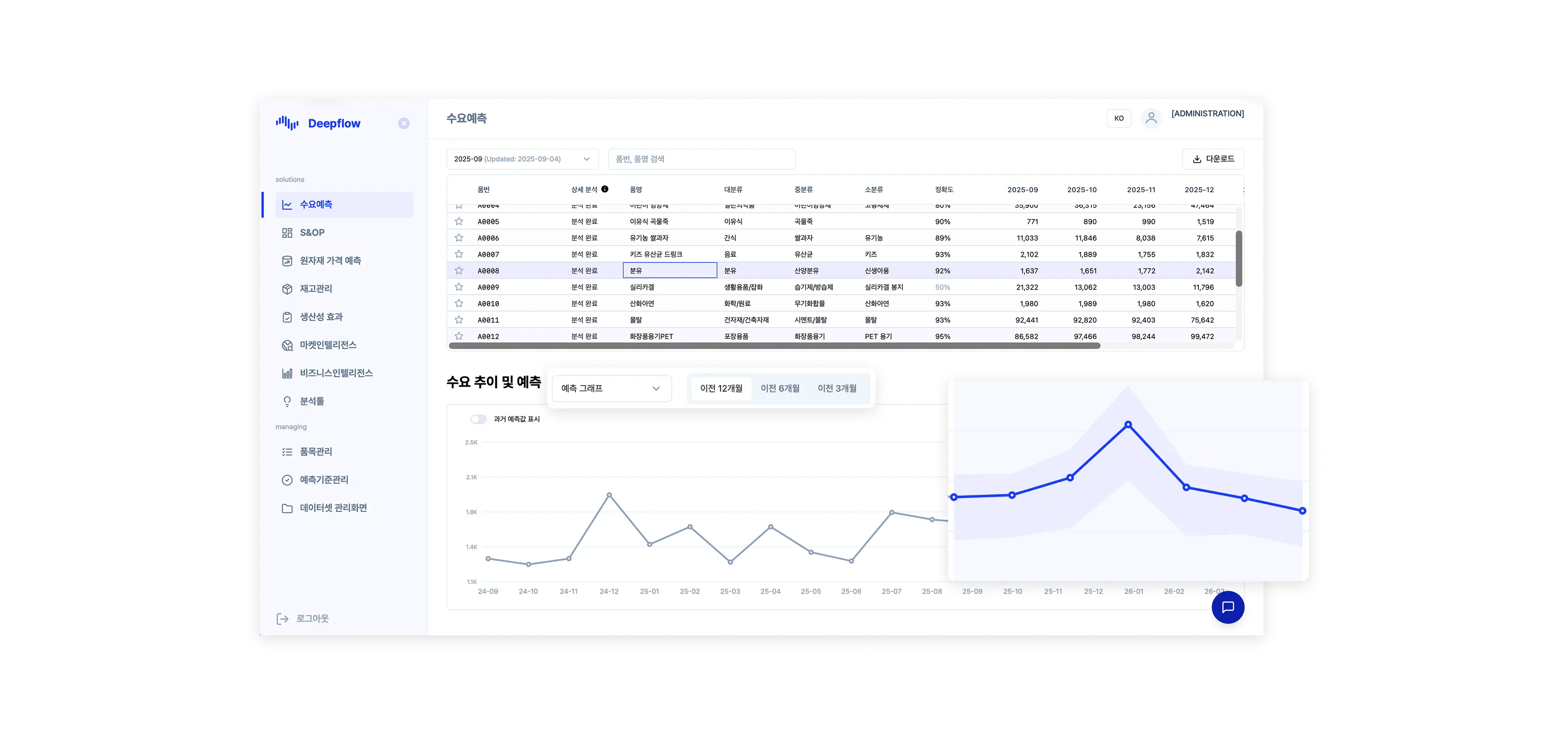Image resolution: width=1568 pixels, height=735 pixels.
Task: Enable the 과거 예측값 표시 toggle
Action: pyautogui.click(x=479, y=419)
